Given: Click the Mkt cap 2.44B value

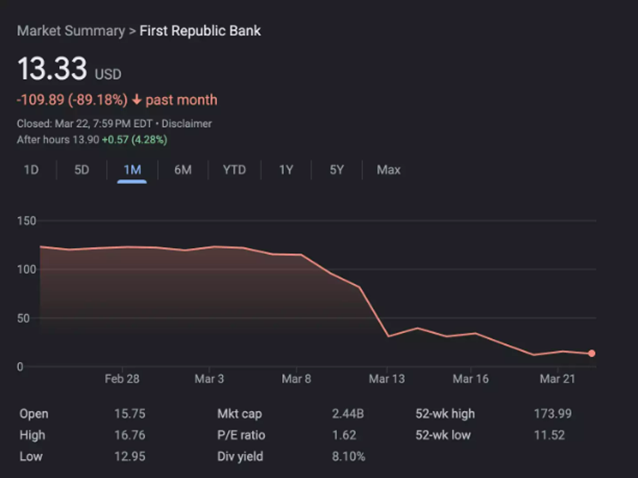Looking at the screenshot, I should (x=348, y=413).
